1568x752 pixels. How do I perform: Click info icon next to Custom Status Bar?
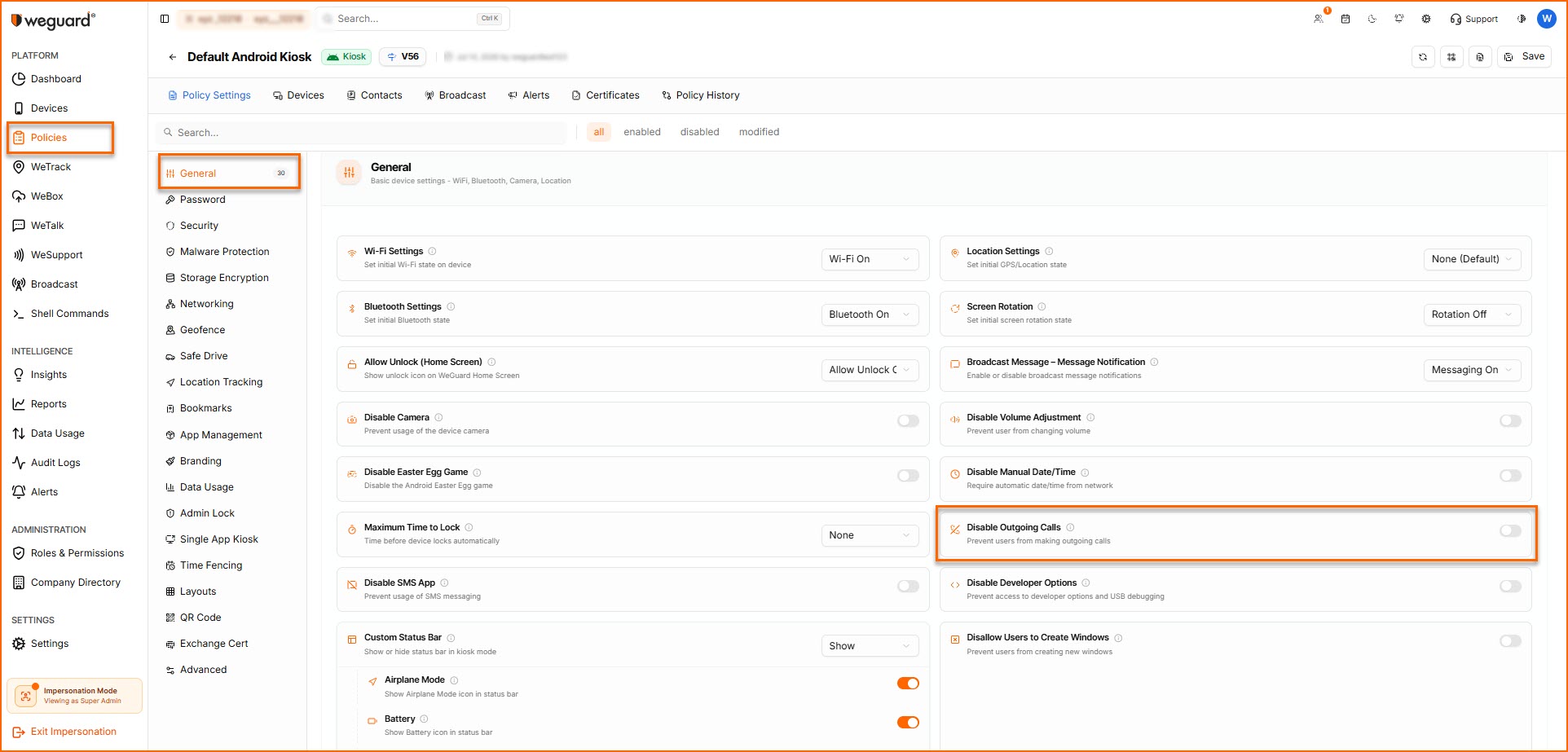click(x=451, y=637)
